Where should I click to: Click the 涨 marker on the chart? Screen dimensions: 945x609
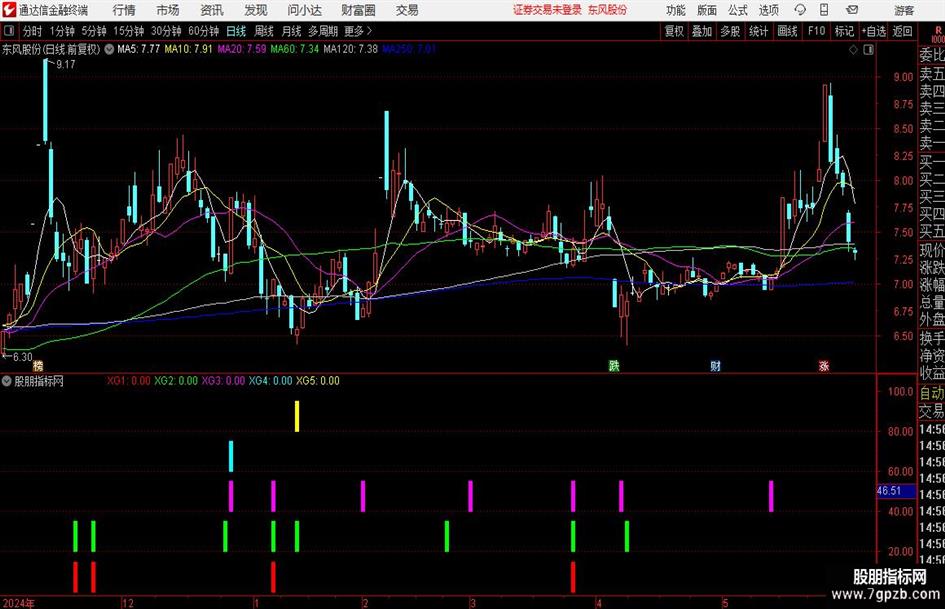click(823, 365)
